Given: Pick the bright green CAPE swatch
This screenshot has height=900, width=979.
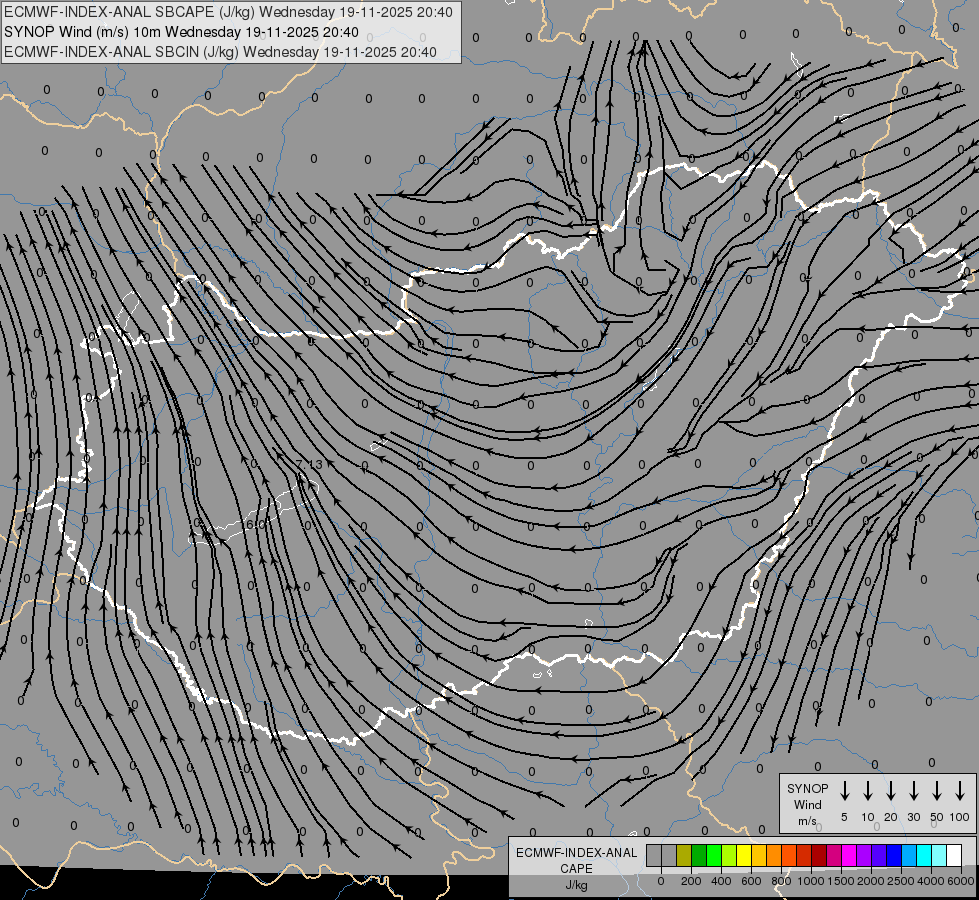Looking at the screenshot, I should click(x=714, y=855).
